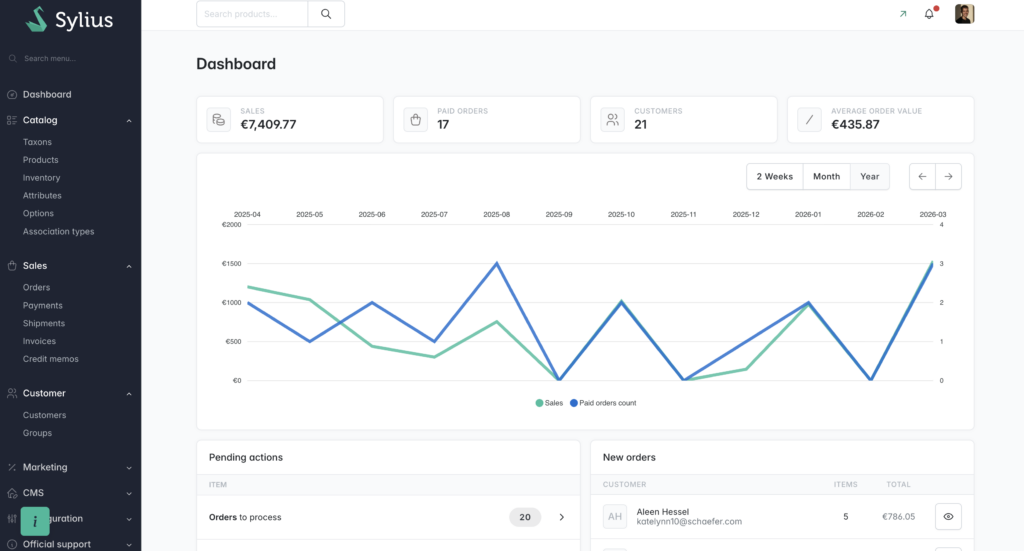
Task: Click the green info badge icon
Action: point(35,521)
